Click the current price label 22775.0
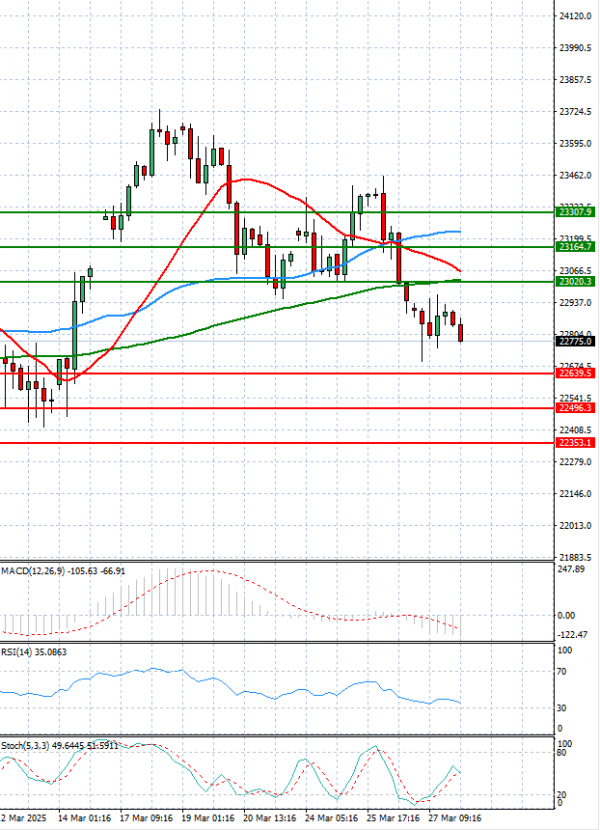This screenshot has height=830, width=600. (x=575, y=341)
